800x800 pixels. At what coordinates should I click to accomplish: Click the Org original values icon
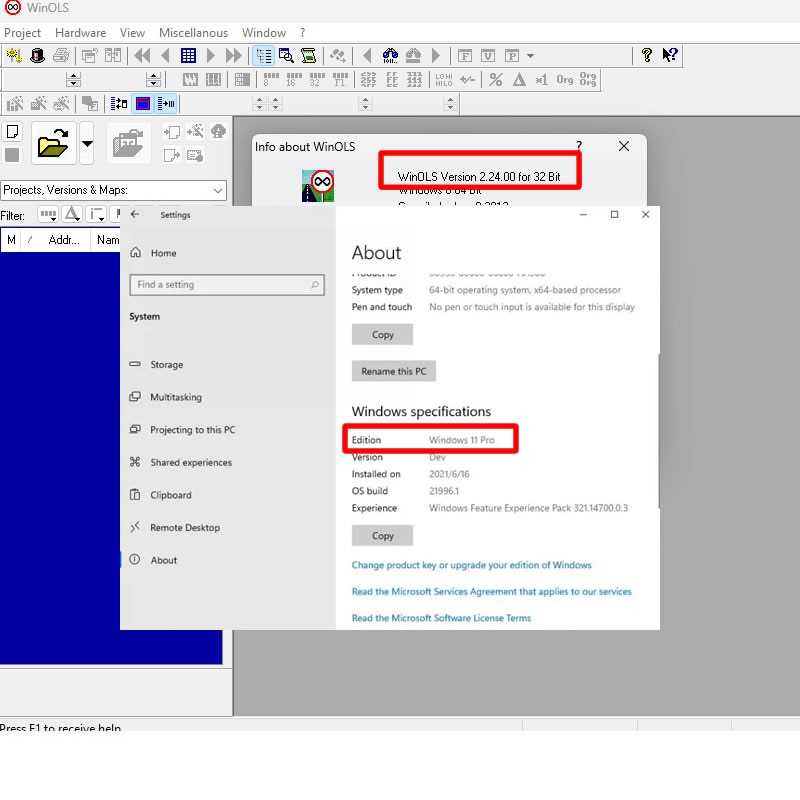pyautogui.click(x=565, y=80)
